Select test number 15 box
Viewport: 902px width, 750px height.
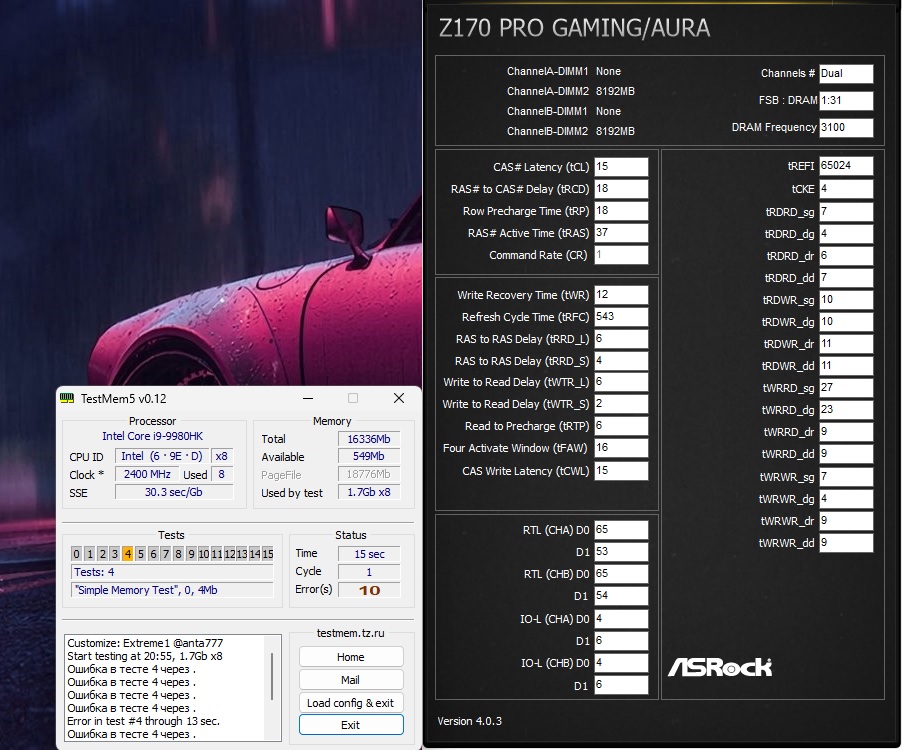(267, 554)
